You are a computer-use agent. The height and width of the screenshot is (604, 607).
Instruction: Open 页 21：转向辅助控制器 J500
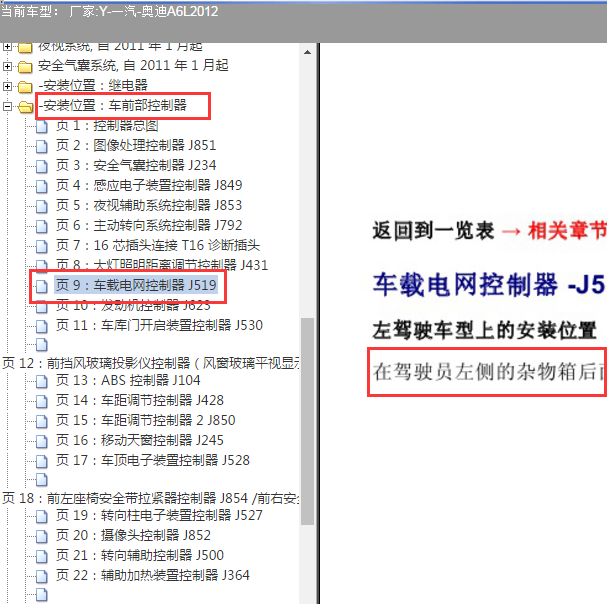click(x=139, y=555)
